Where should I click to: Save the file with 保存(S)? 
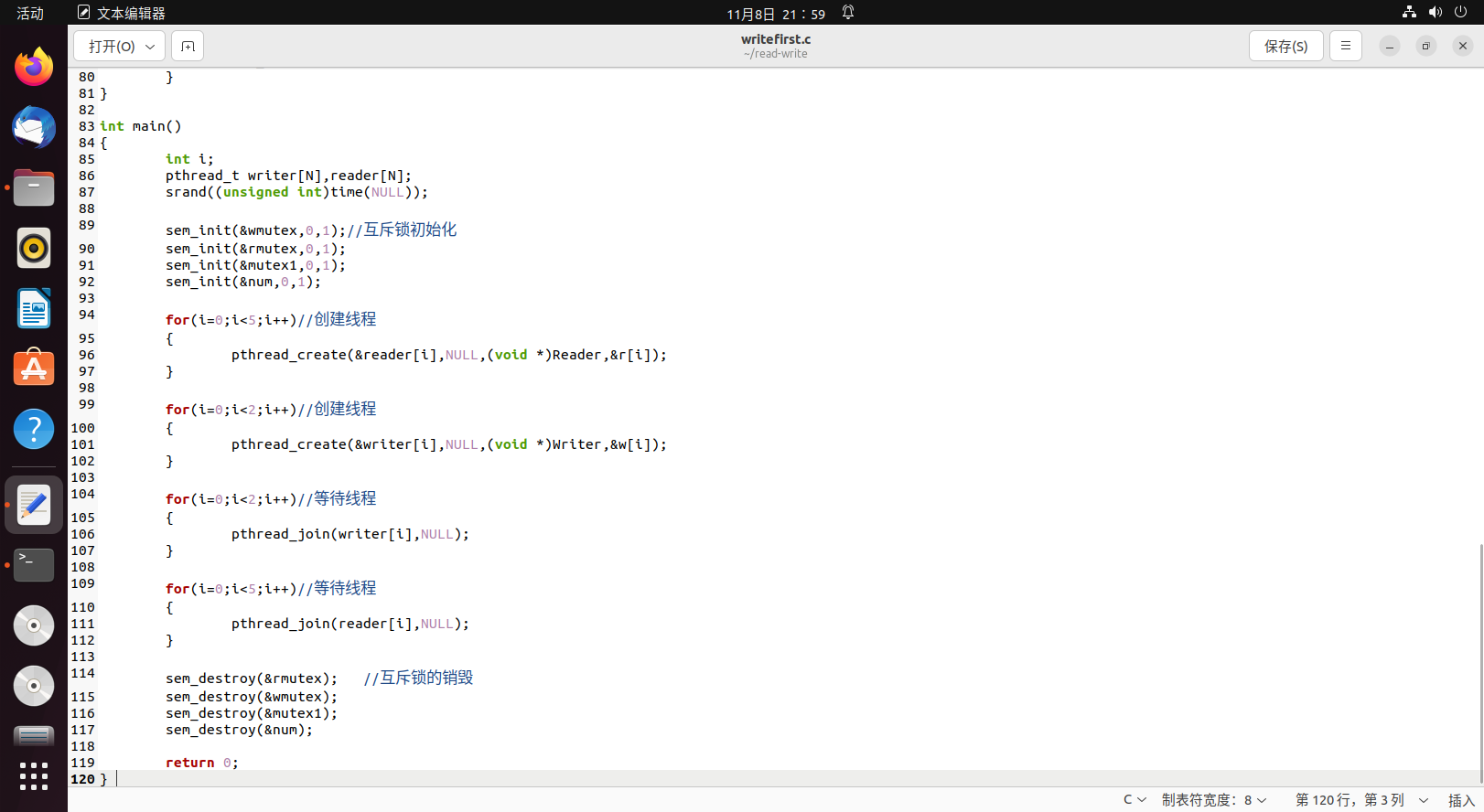click(1285, 46)
